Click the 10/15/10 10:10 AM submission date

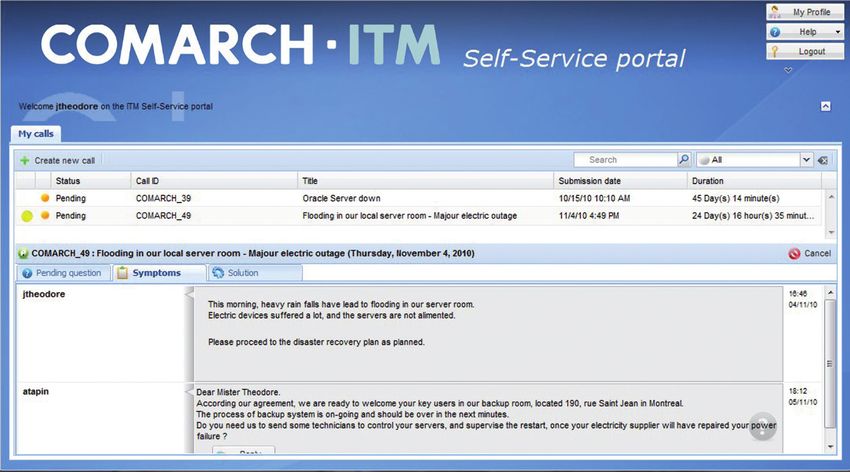tap(594, 198)
